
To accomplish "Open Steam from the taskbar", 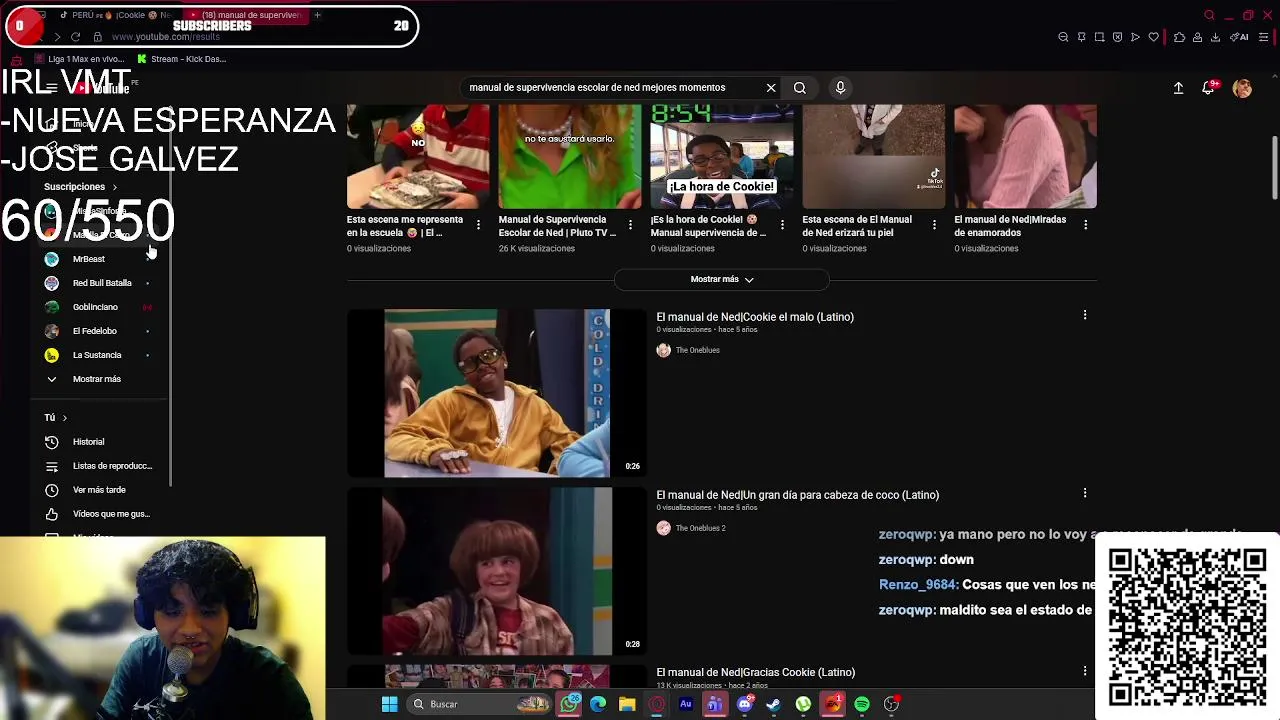I will click(773, 704).
